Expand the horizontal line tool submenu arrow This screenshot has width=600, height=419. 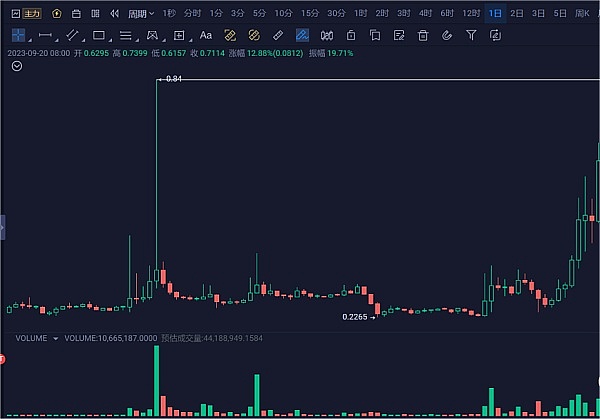[x=57, y=40]
